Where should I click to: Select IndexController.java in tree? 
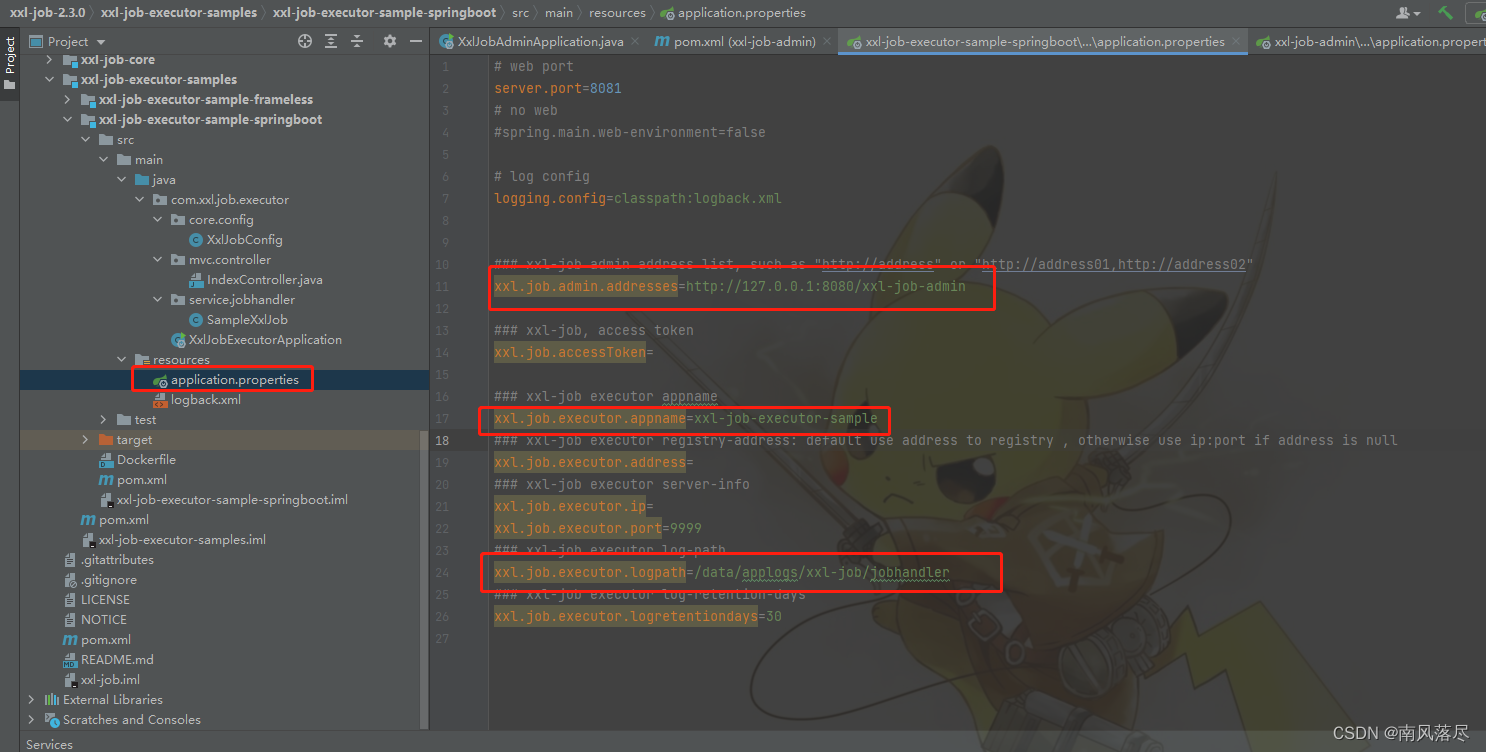264,280
